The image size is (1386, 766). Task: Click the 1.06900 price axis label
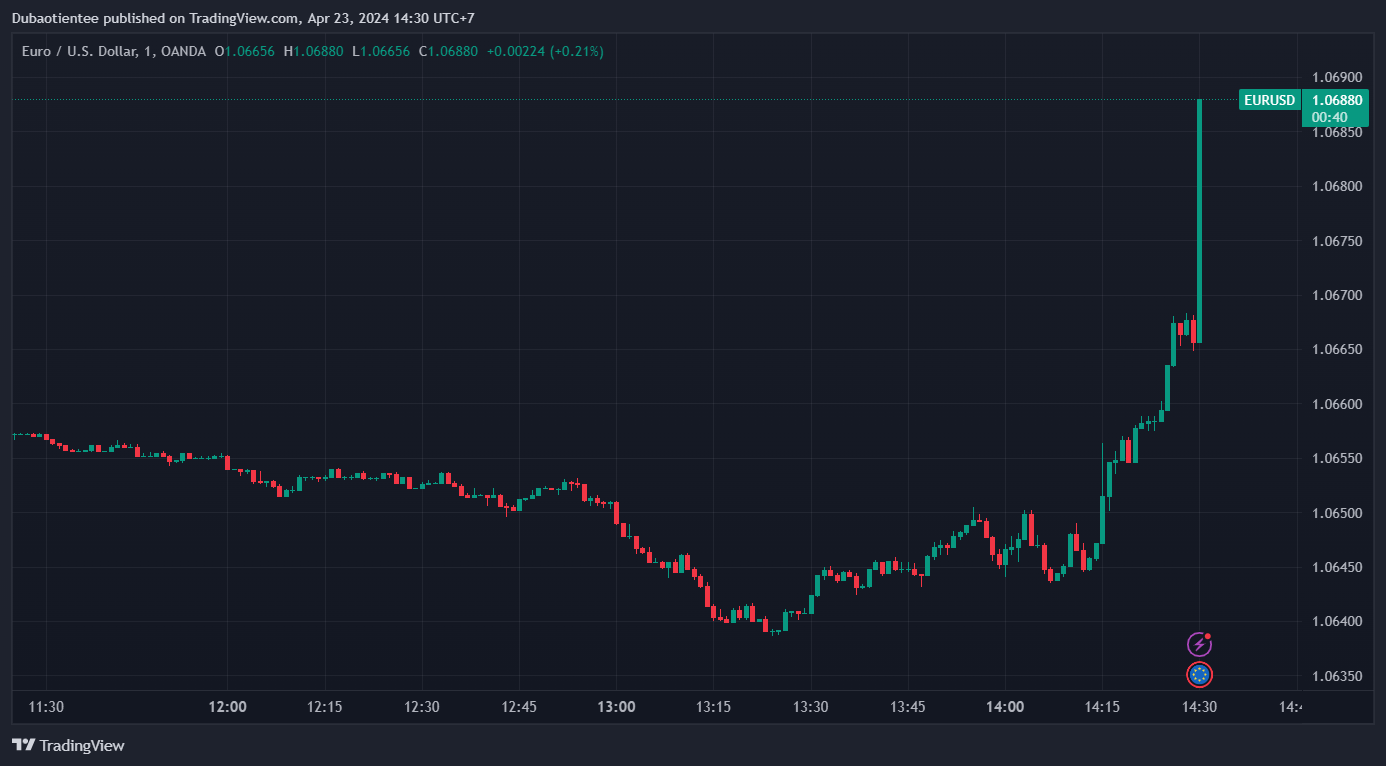click(x=1337, y=78)
